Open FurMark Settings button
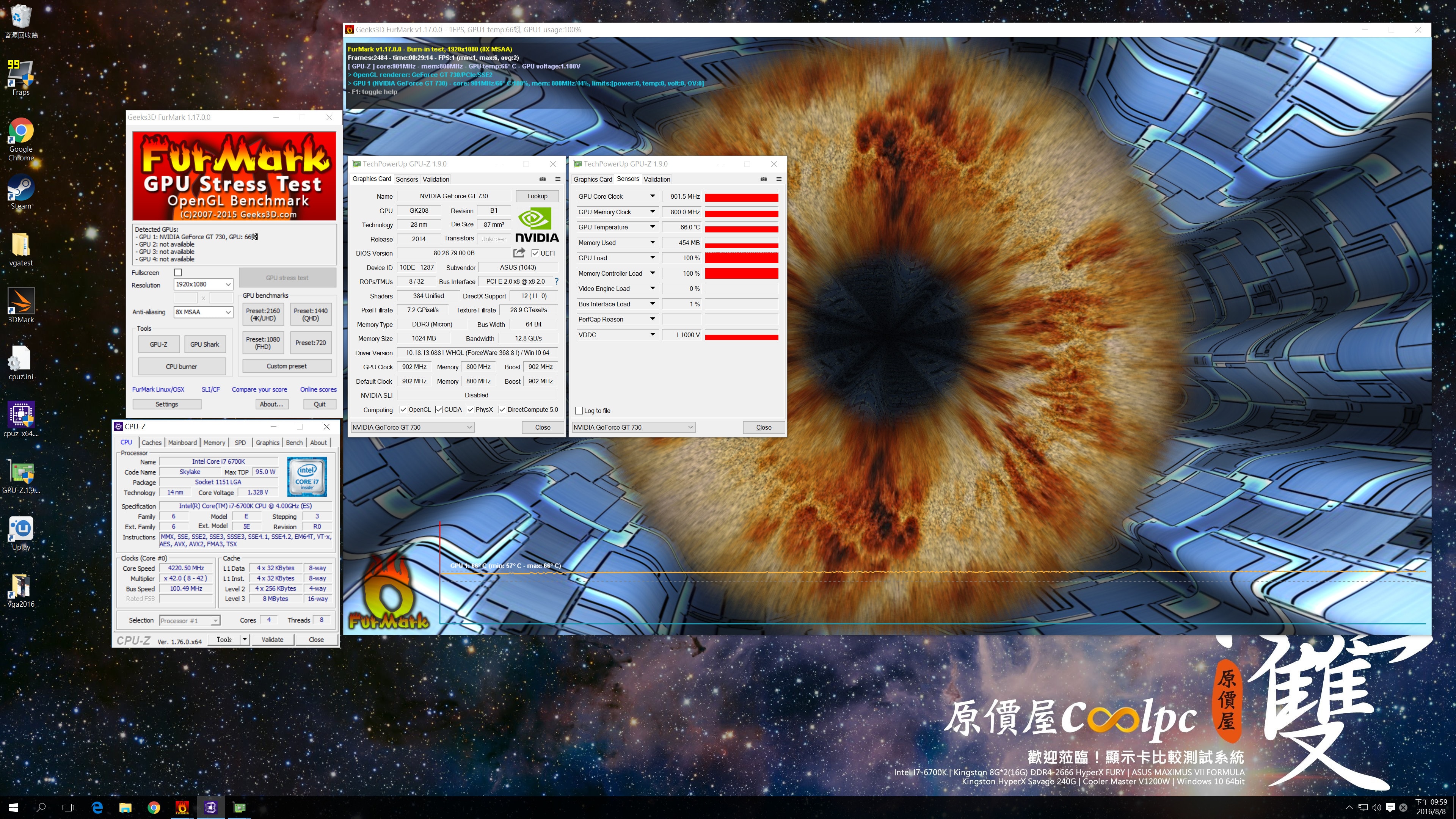 point(167,404)
